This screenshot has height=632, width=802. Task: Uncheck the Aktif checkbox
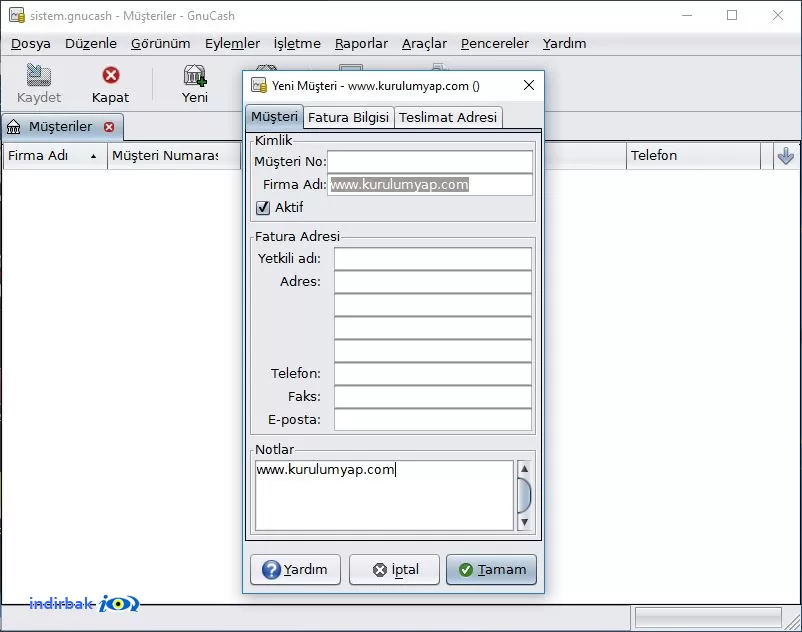tap(263, 208)
